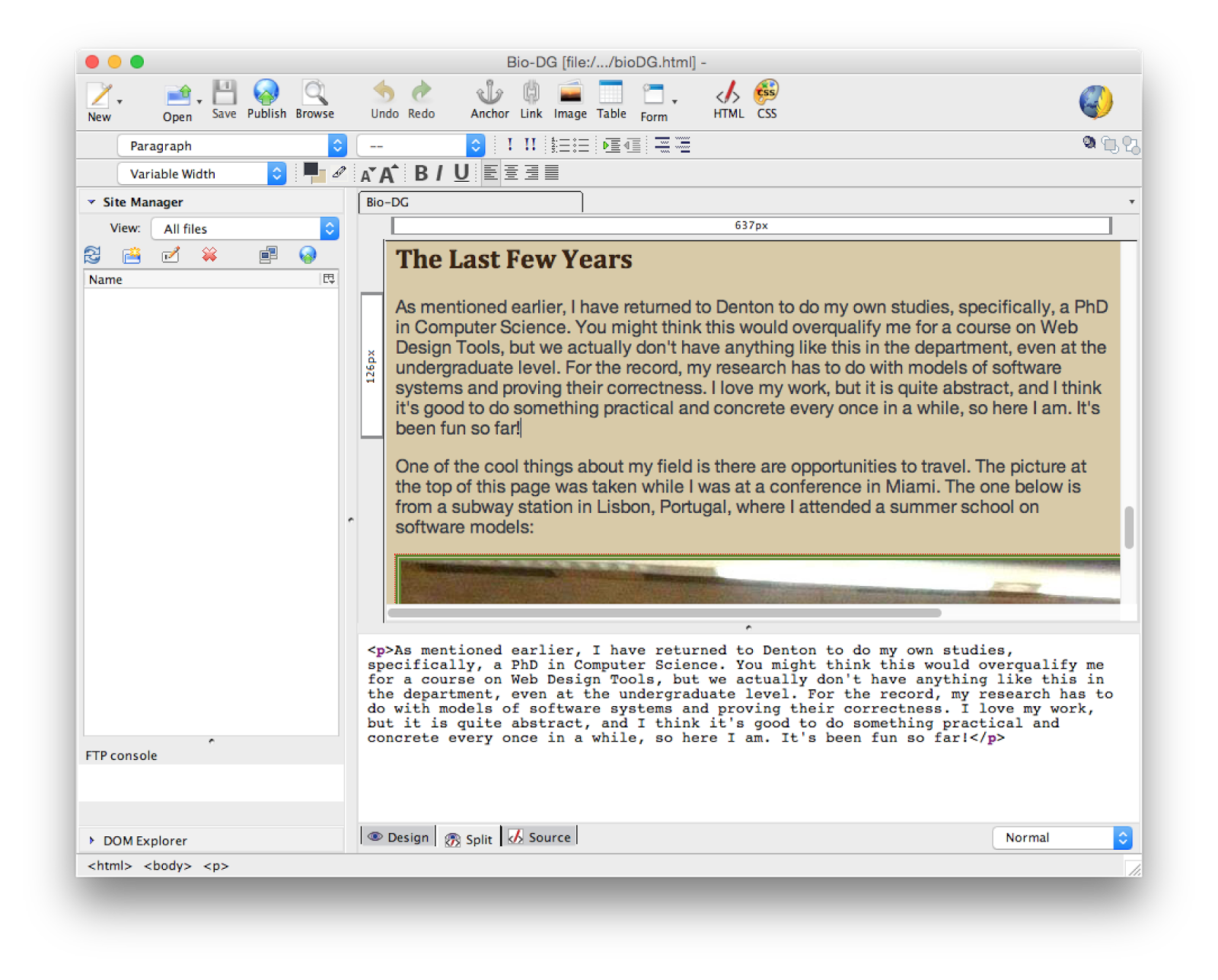Click the Open file toolbar icon
This screenshot has height=980, width=1218.
point(177,102)
